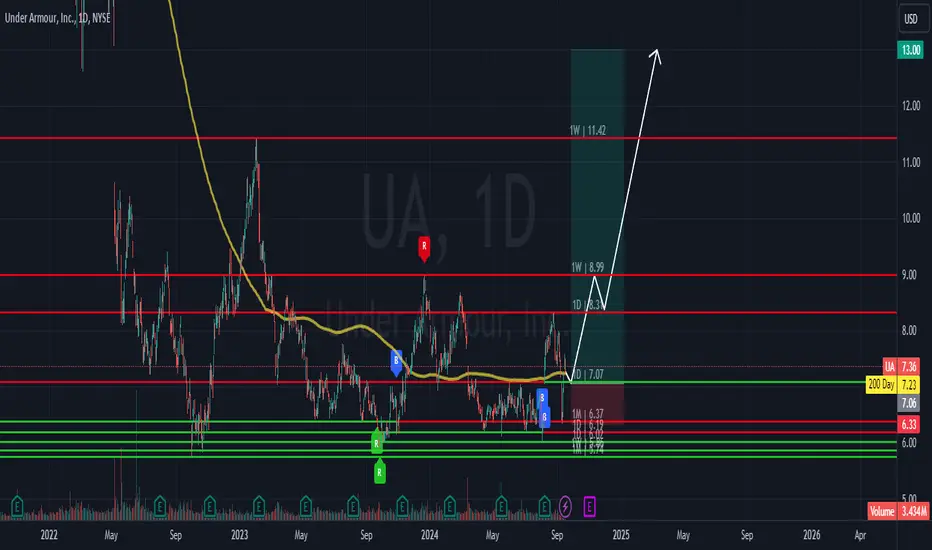This screenshot has height=550, width=932.
Task: Click 8.00 on the price axis
Action: (x=909, y=331)
